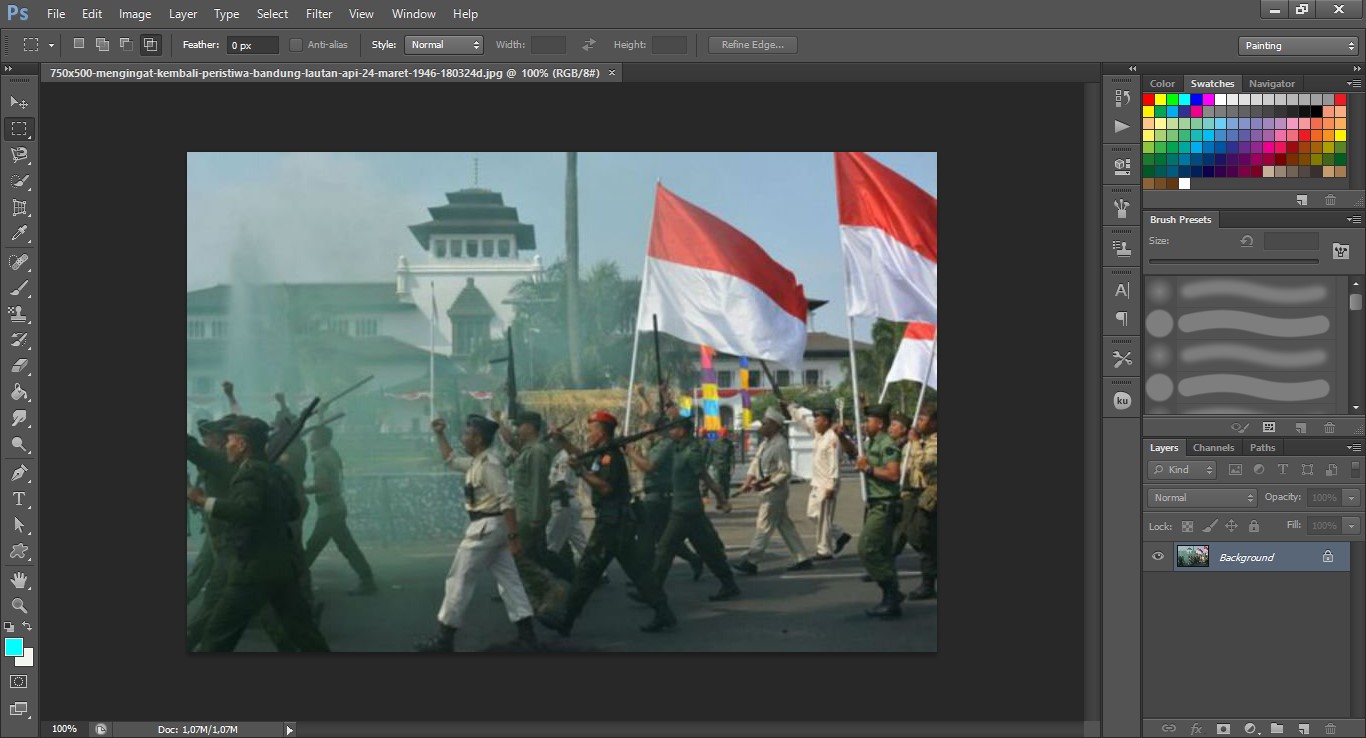
Task: Hide the Background layer
Action: [1158, 557]
